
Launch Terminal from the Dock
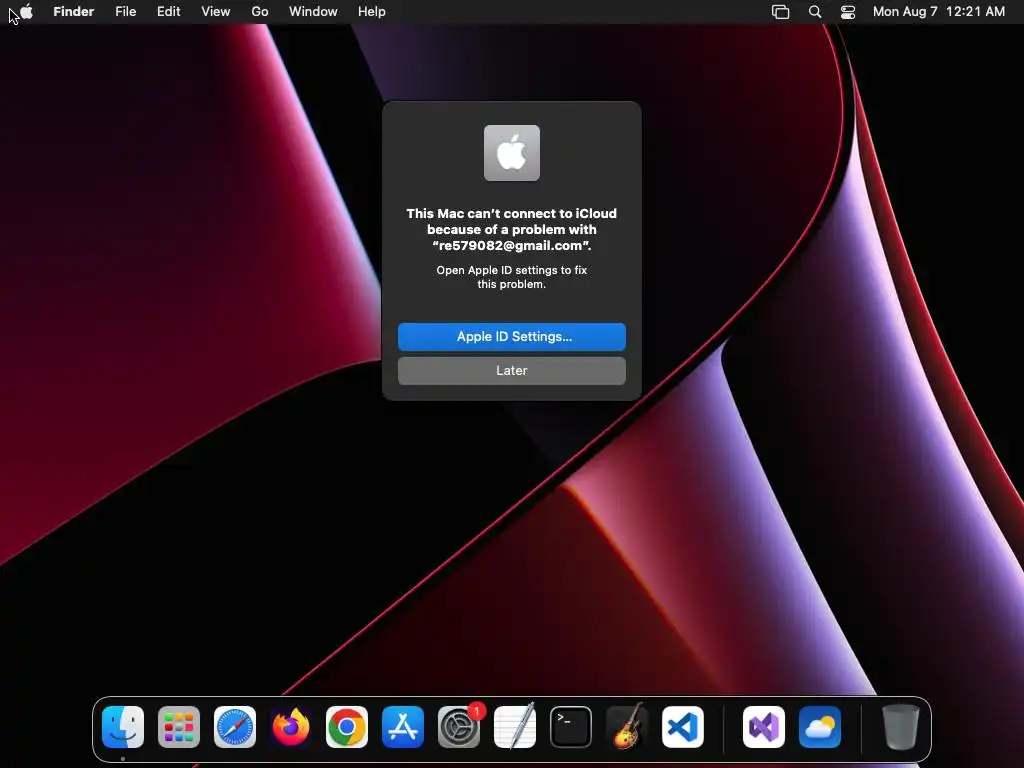tap(571, 727)
